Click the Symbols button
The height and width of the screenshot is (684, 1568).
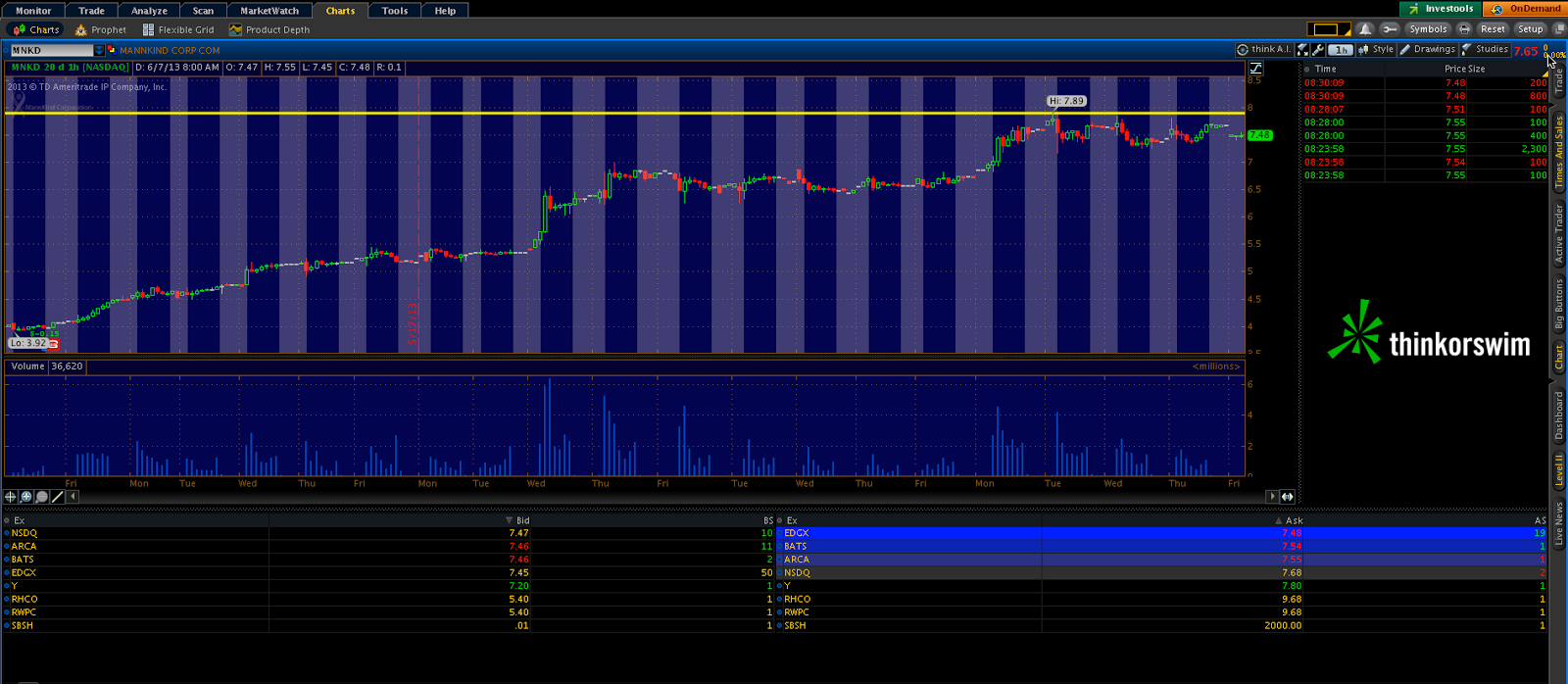(x=1428, y=29)
